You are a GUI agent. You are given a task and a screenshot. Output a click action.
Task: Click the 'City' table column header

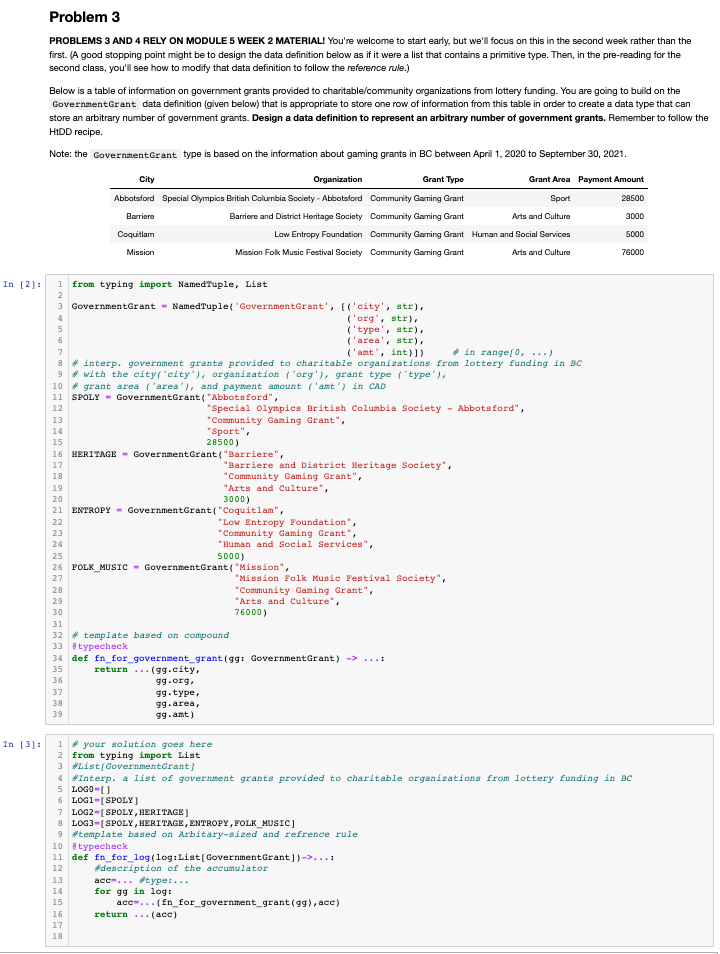coord(147,179)
